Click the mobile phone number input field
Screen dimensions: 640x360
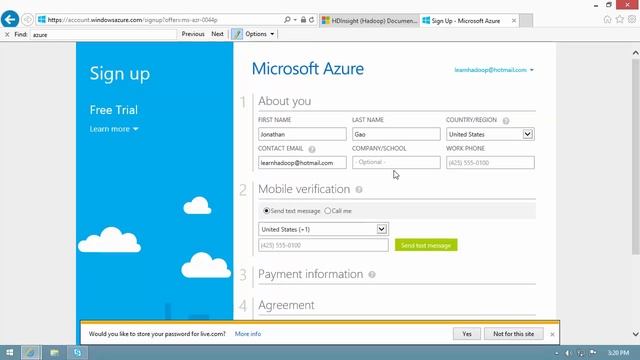323,245
